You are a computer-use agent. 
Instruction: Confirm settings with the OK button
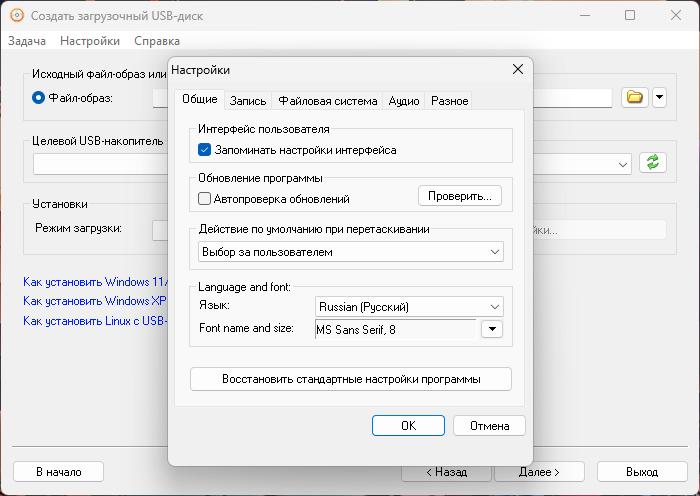pyautogui.click(x=408, y=425)
